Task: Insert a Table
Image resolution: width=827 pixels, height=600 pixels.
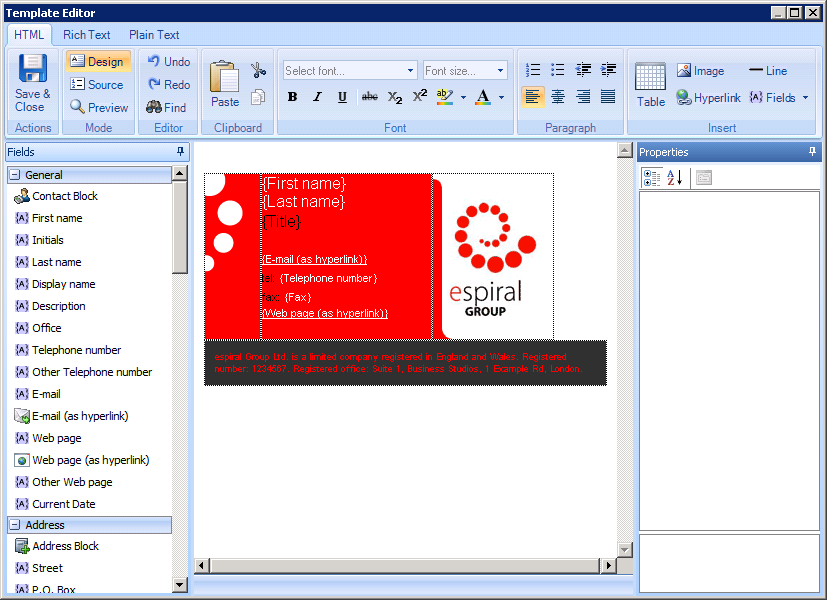Action: coord(650,85)
